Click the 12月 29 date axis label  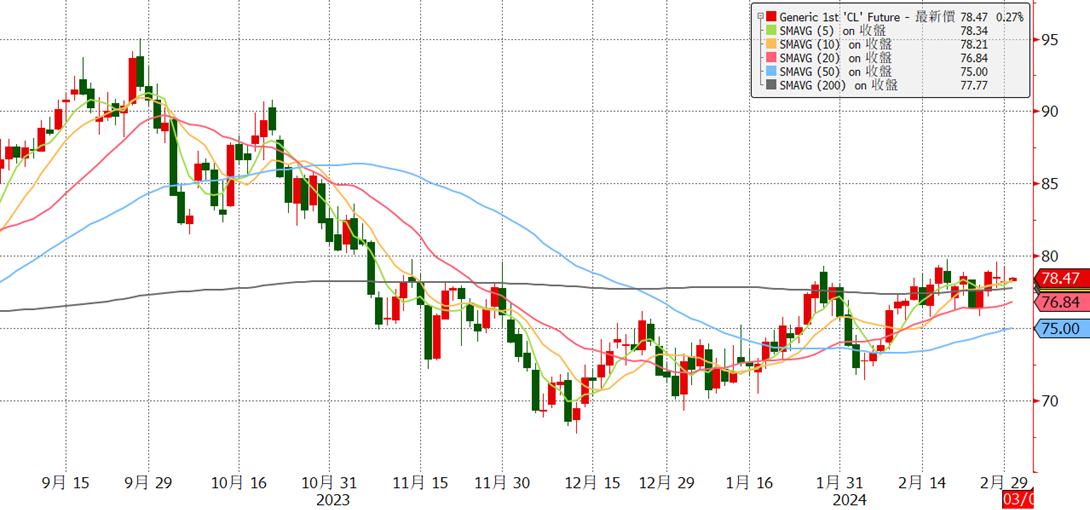(x=667, y=483)
